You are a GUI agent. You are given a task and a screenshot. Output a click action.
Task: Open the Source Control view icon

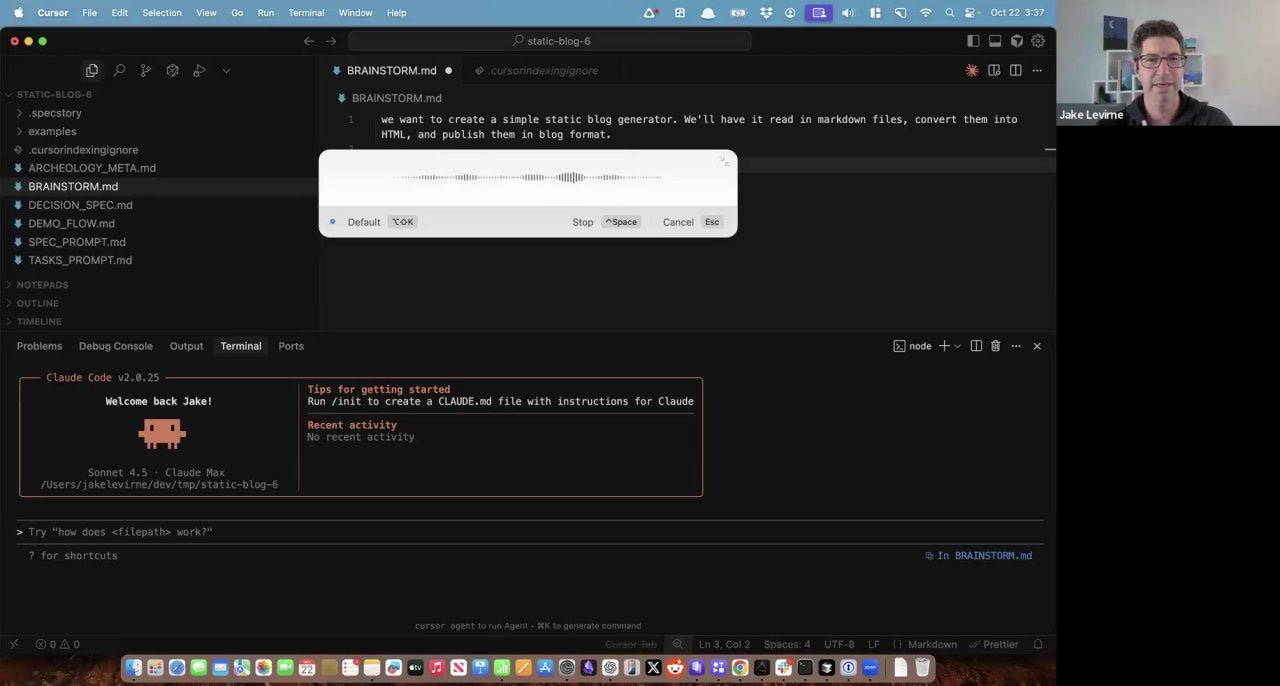(x=146, y=70)
